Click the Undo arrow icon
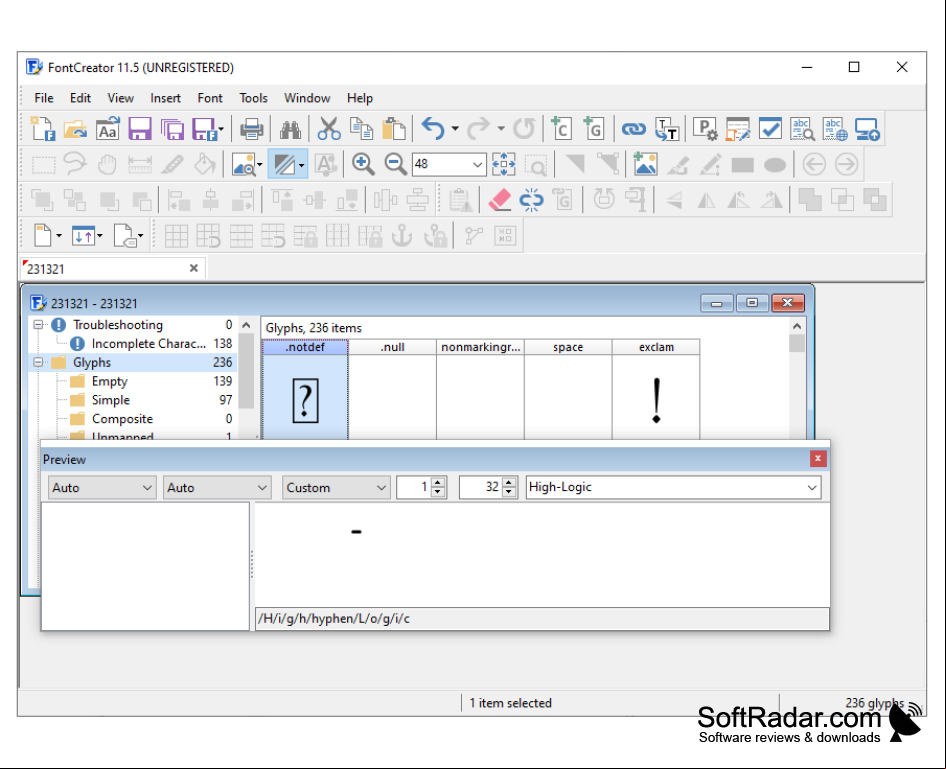The image size is (946, 769). (x=433, y=129)
